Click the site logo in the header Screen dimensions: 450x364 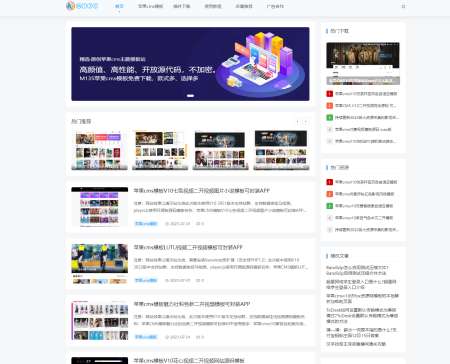point(82,6)
